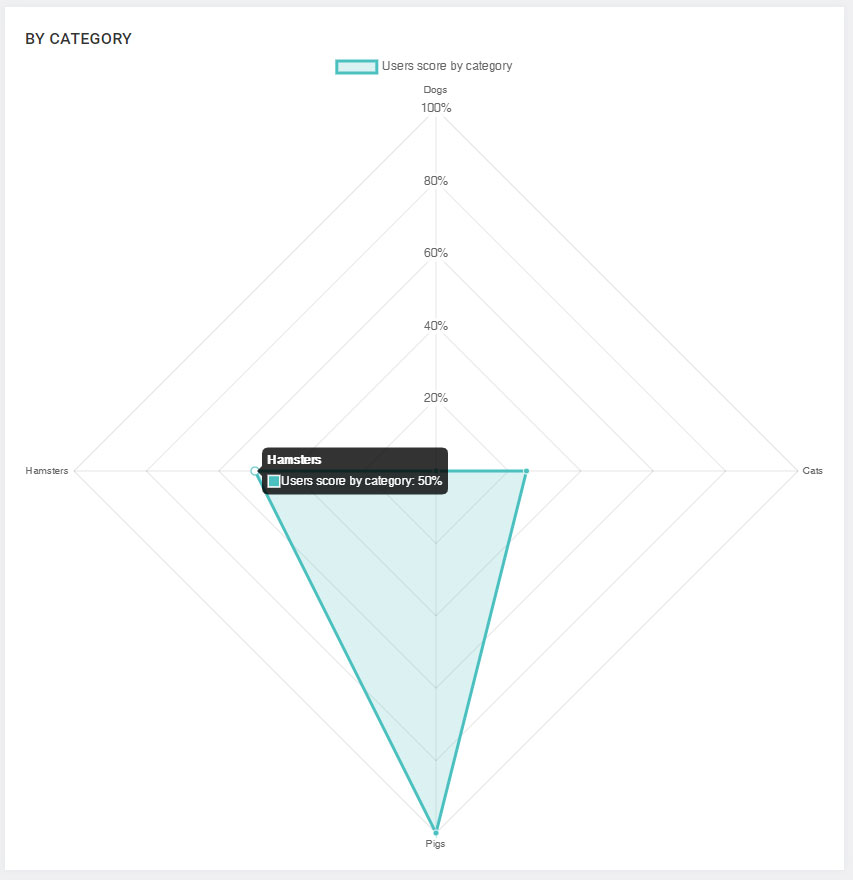Click the Dogs axis label
Viewport: 853px width, 880px height.
tap(435, 90)
